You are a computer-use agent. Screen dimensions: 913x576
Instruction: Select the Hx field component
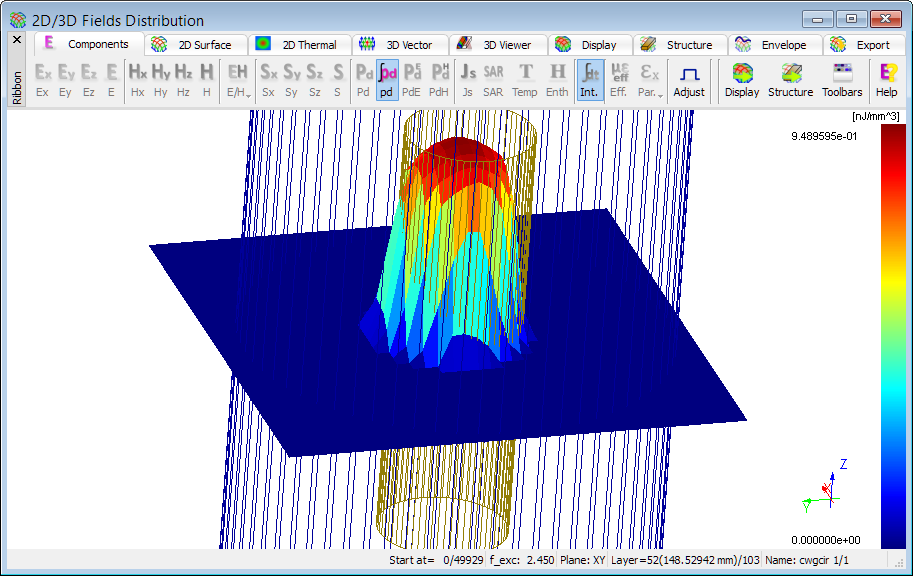pyautogui.click(x=137, y=80)
